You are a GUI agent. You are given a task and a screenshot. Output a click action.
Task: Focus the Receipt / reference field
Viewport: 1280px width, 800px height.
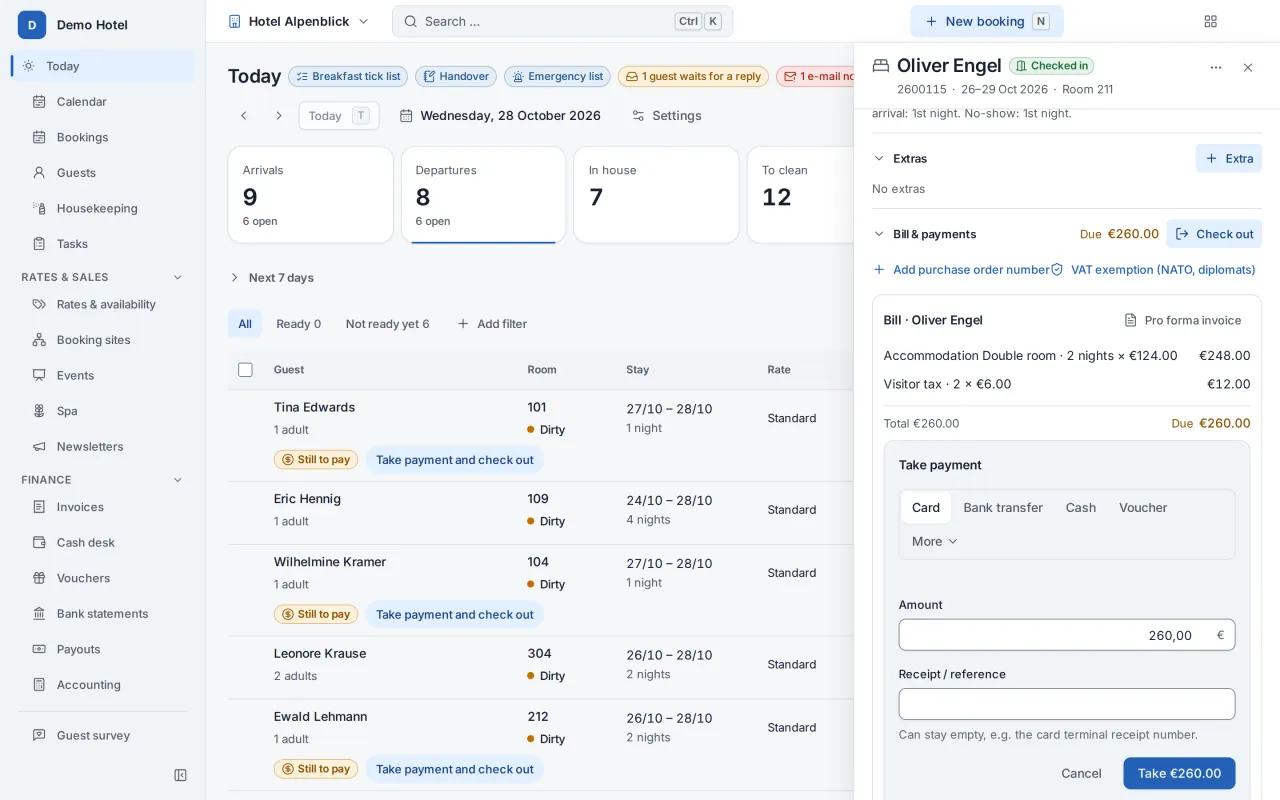tap(1067, 704)
